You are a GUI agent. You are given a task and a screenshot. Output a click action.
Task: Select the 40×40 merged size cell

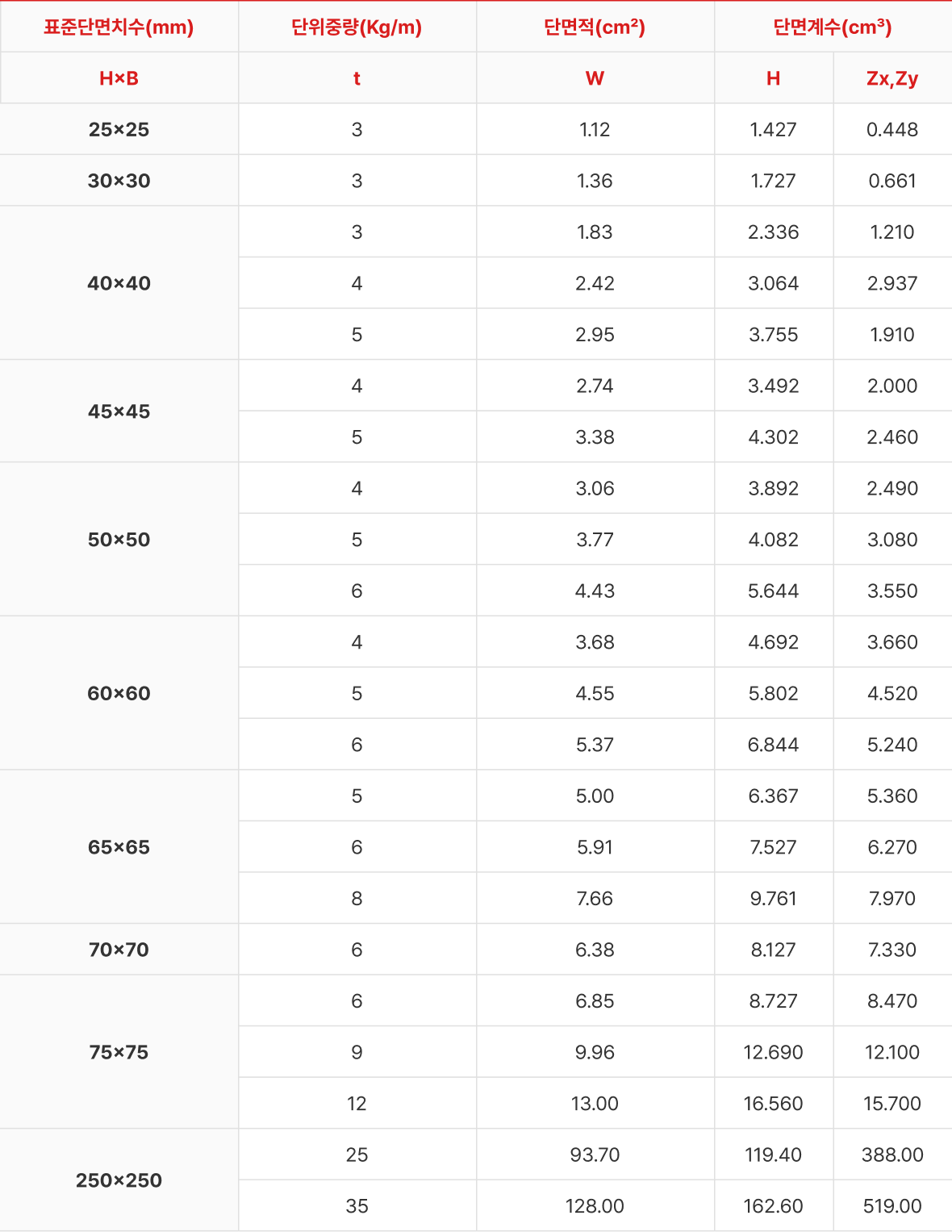pos(119,283)
